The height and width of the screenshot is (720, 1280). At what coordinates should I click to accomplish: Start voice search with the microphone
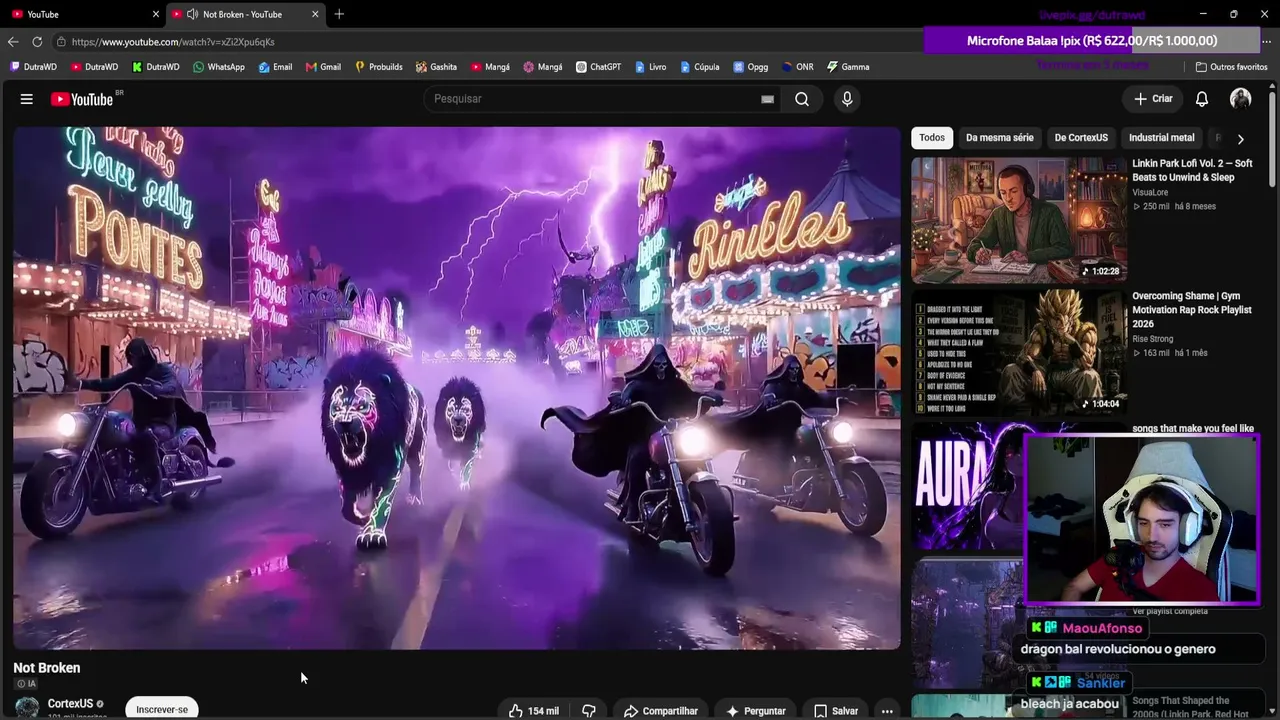847,99
